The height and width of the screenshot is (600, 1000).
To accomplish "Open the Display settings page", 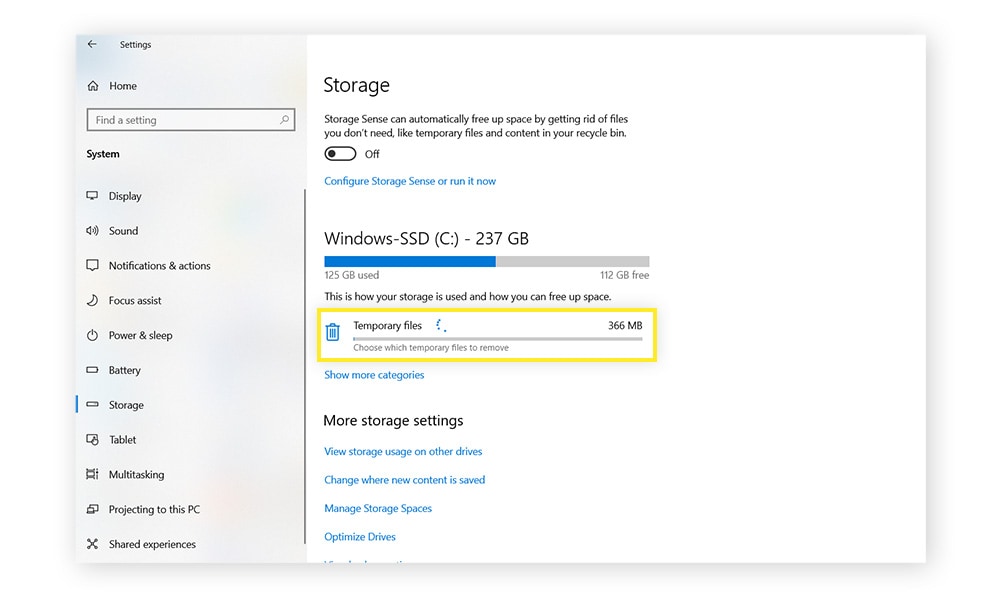I will click(x=125, y=196).
